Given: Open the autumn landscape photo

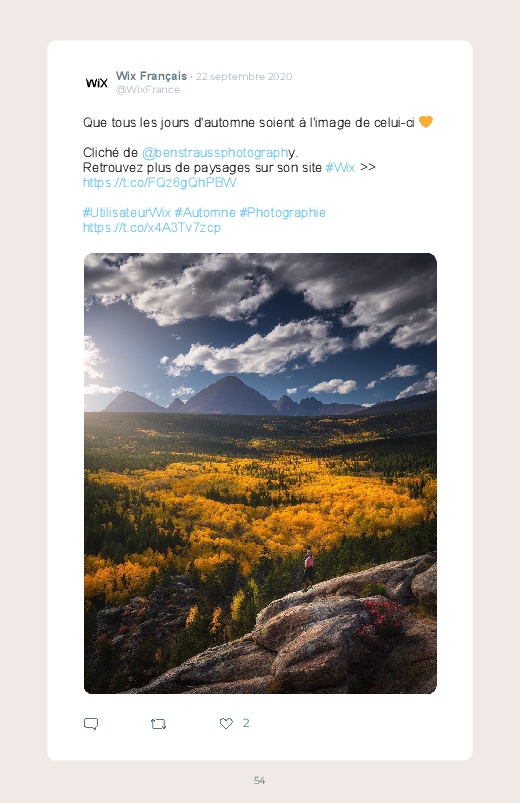Looking at the screenshot, I should [x=260, y=473].
